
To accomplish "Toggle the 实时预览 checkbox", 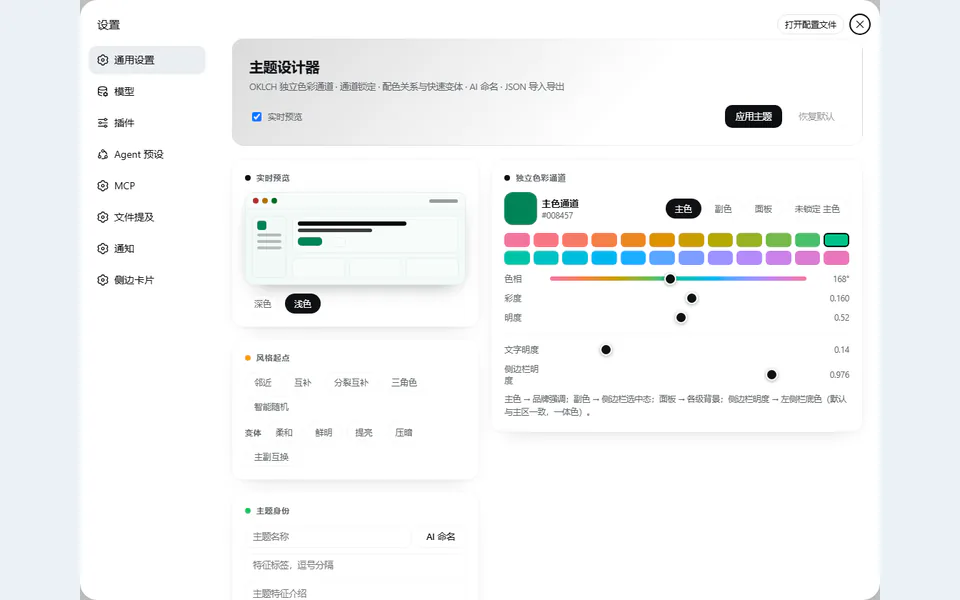I will (x=257, y=116).
